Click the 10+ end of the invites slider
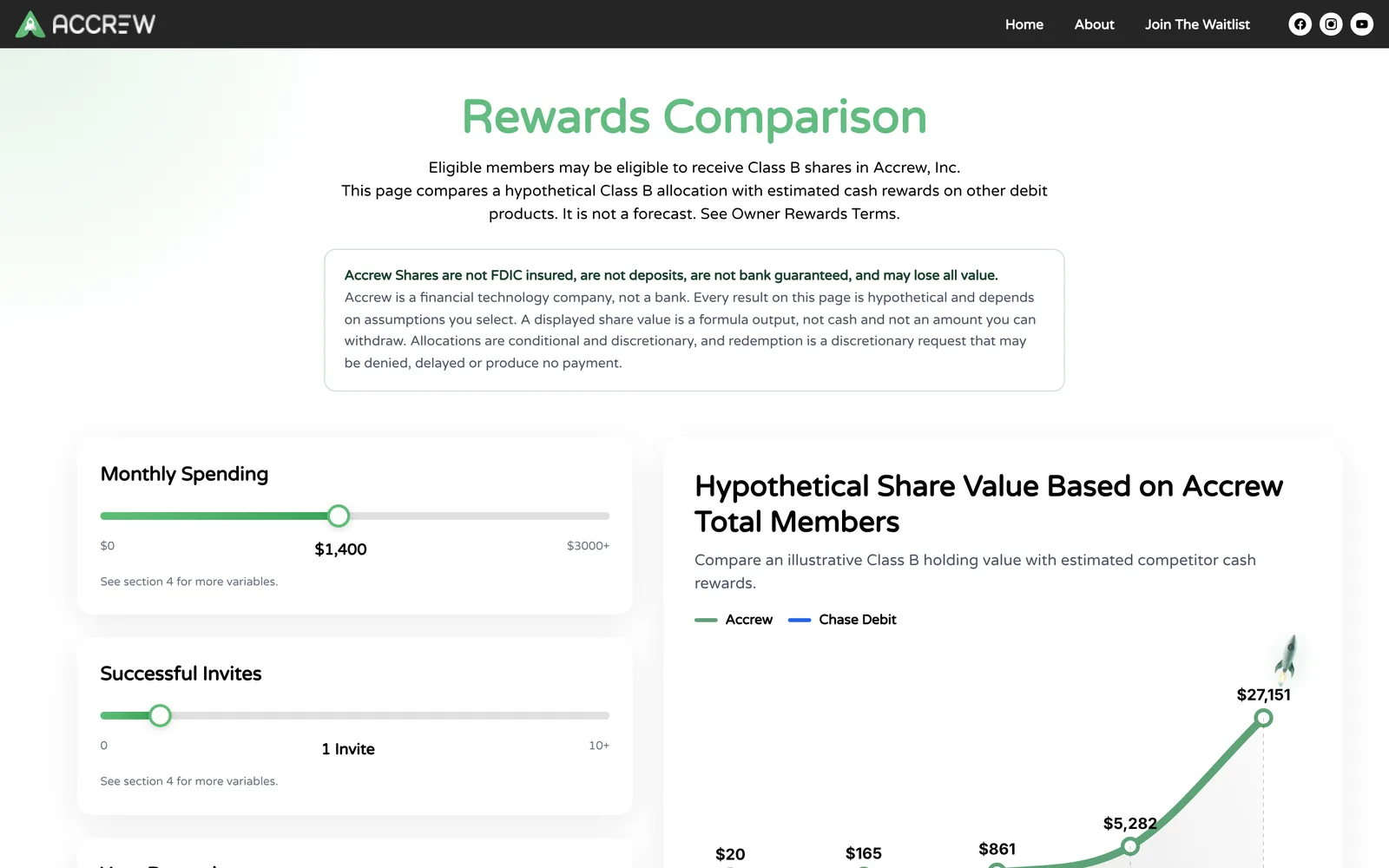This screenshot has height=868, width=1389. 599,746
